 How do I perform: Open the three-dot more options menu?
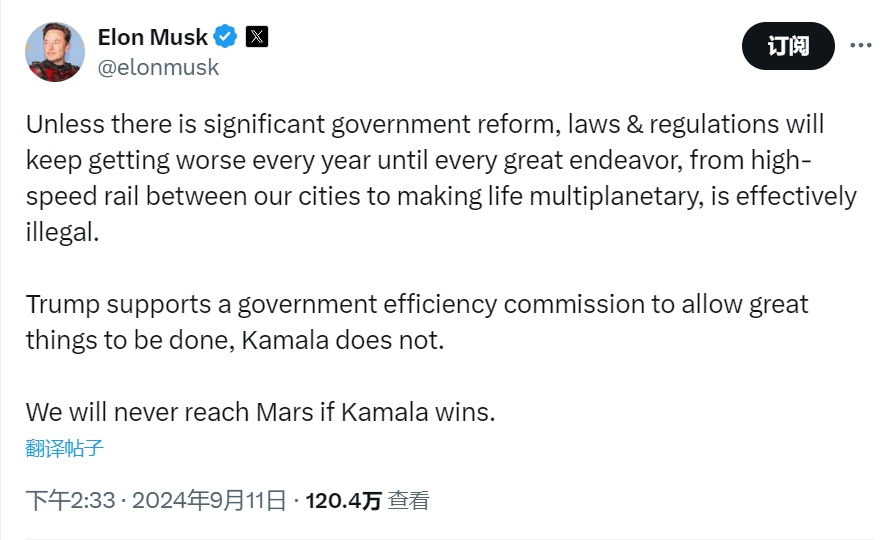point(861,46)
